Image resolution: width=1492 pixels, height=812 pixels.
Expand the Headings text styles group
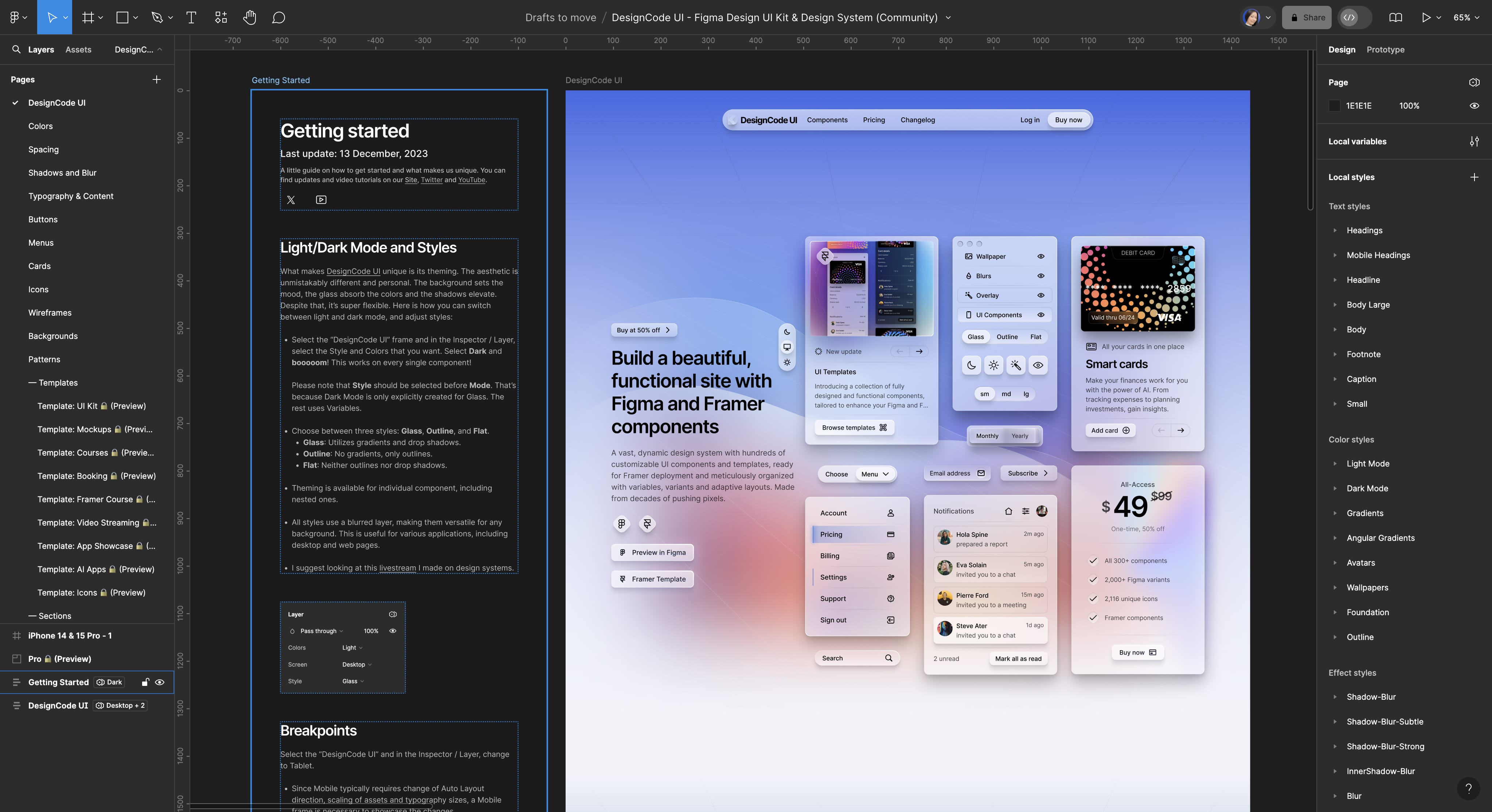pos(1335,230)
